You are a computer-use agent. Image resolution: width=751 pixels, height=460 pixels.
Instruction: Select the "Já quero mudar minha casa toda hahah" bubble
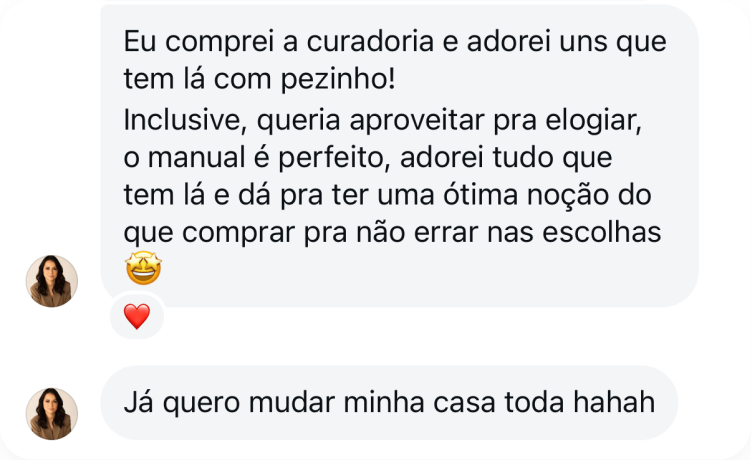click(389, 402)
